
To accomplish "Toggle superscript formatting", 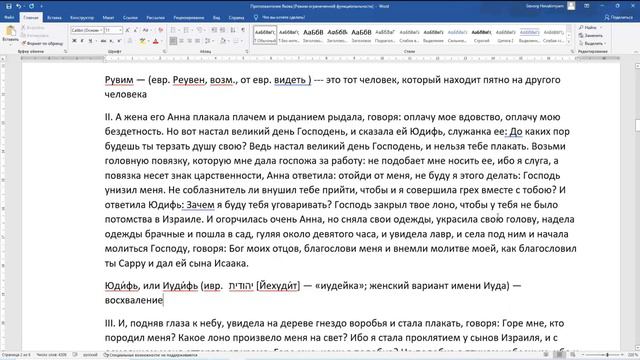I will tap(119, 41).
